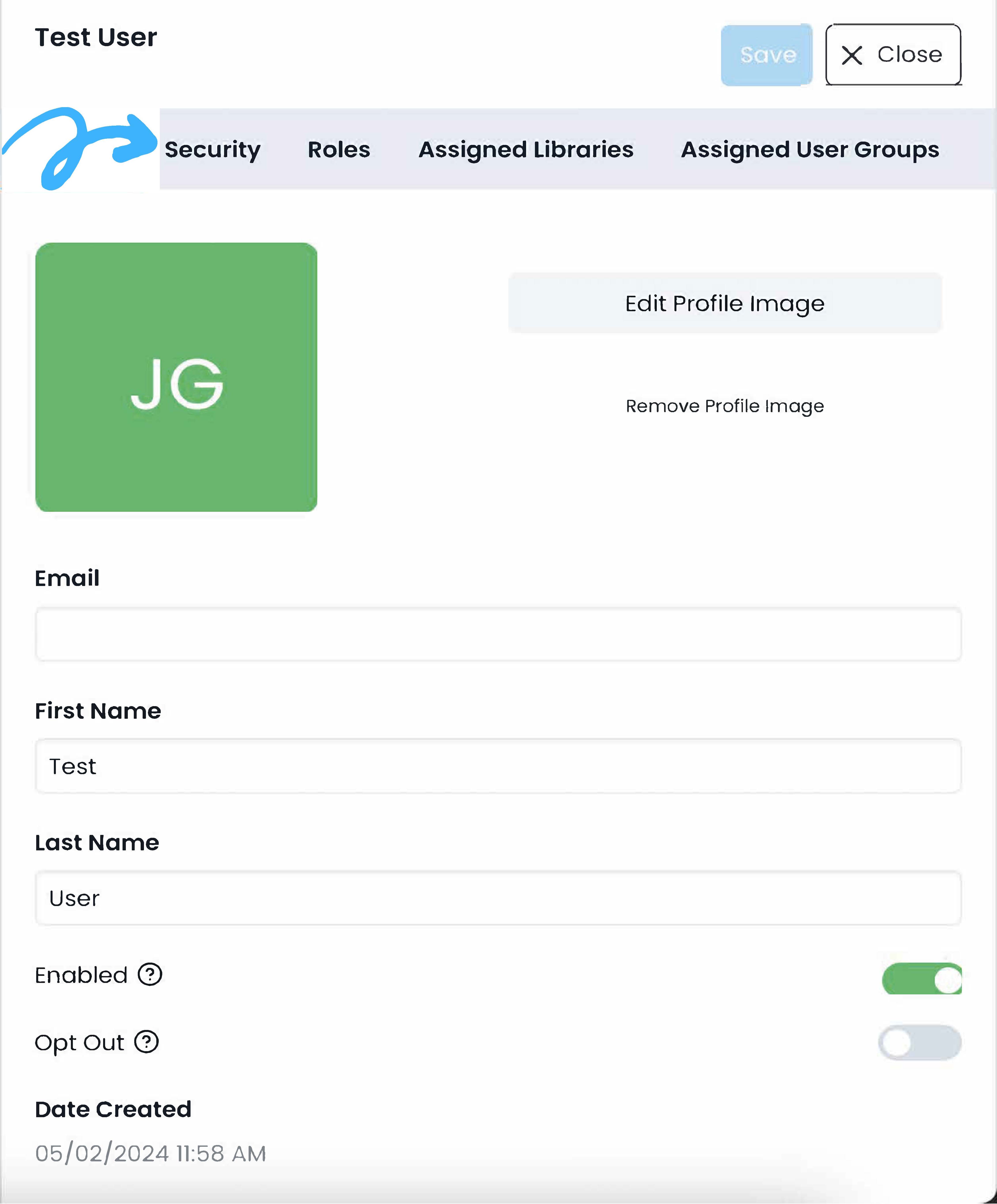This screenshot has width=997, height=1204.
Task: Click into the First Name field
Action: coord(498,766)
